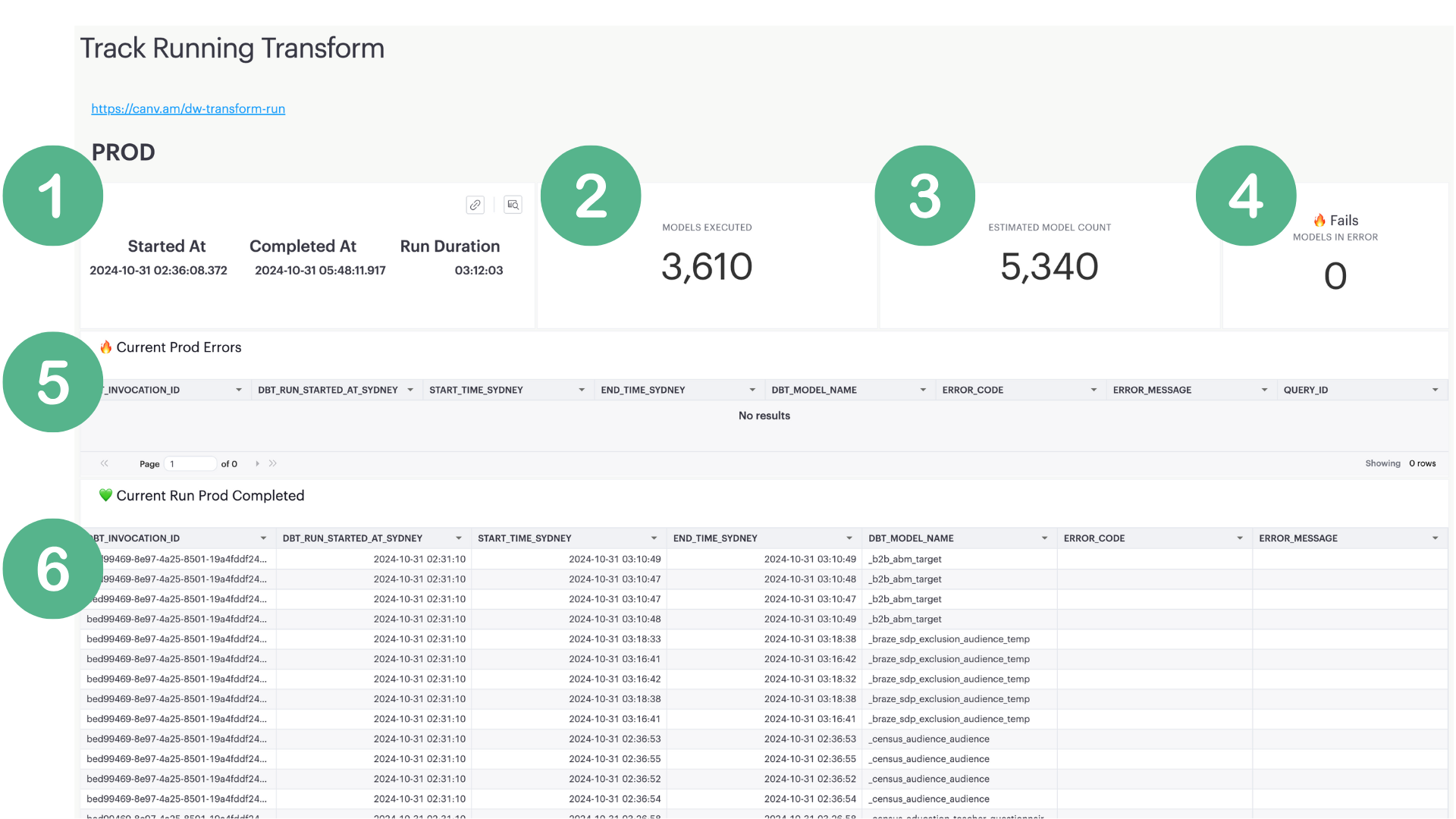Open the DBT_INVOCATION_ID filter dropdown in errors table
Image resolution: width=1456 pixels, height=819 pixels.
(x=237, y=389)
